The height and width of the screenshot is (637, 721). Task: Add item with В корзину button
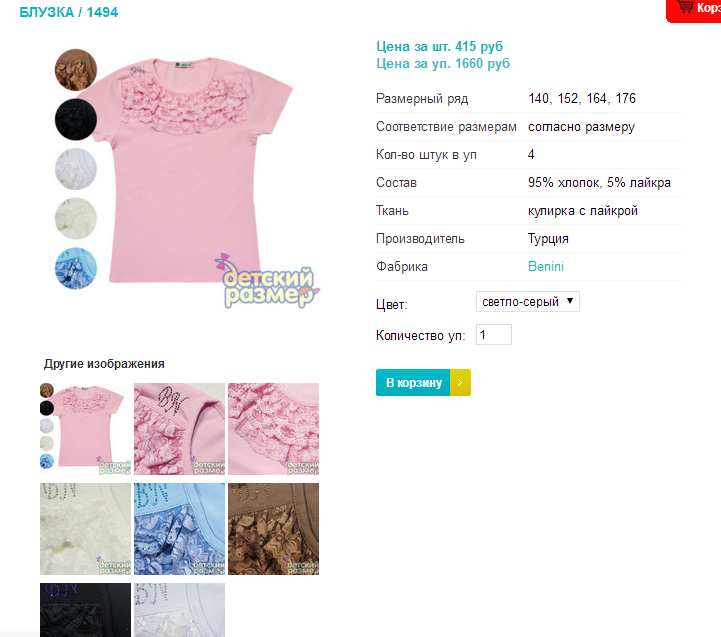coord(413,383)
